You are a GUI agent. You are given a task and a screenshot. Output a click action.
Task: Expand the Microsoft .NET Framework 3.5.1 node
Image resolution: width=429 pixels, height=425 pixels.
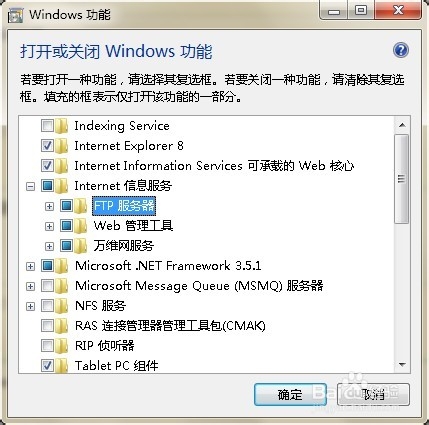(30, 266)
